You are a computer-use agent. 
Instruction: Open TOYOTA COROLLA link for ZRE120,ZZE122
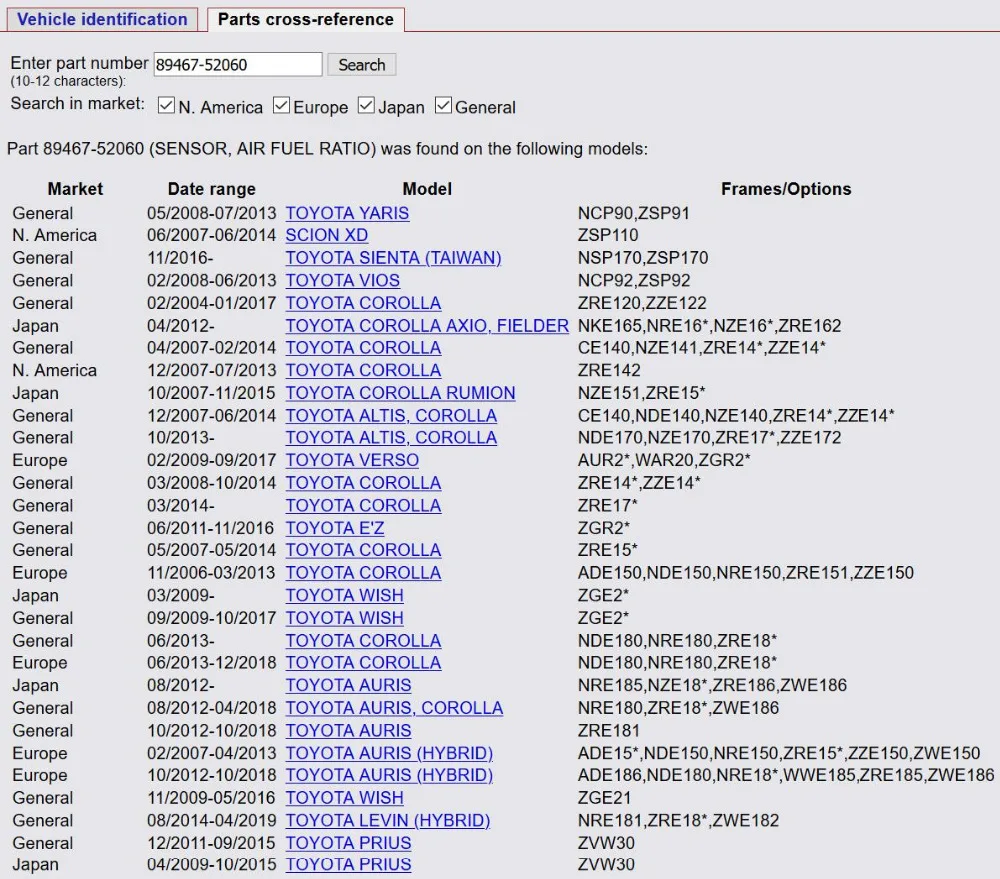[x=363, y=303]
